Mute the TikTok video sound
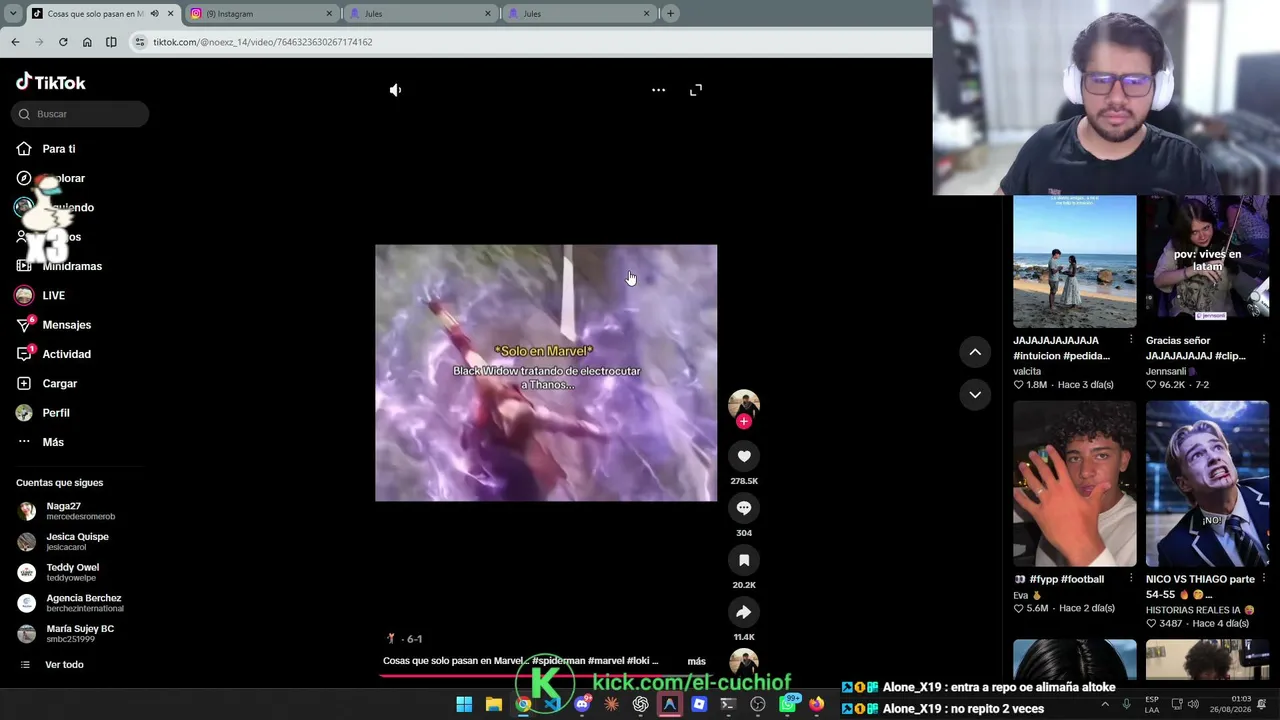Viewport: 1280px width, 720px height. [396, 90]
